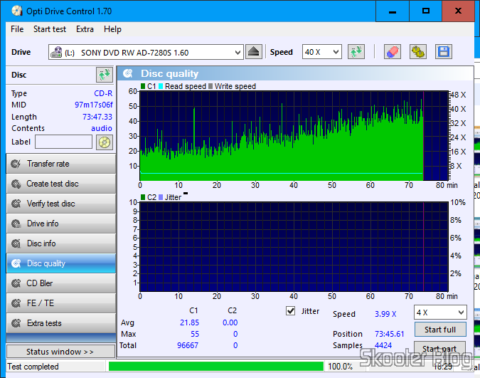Click the disc type value CD-R

[x=103, y=93]
